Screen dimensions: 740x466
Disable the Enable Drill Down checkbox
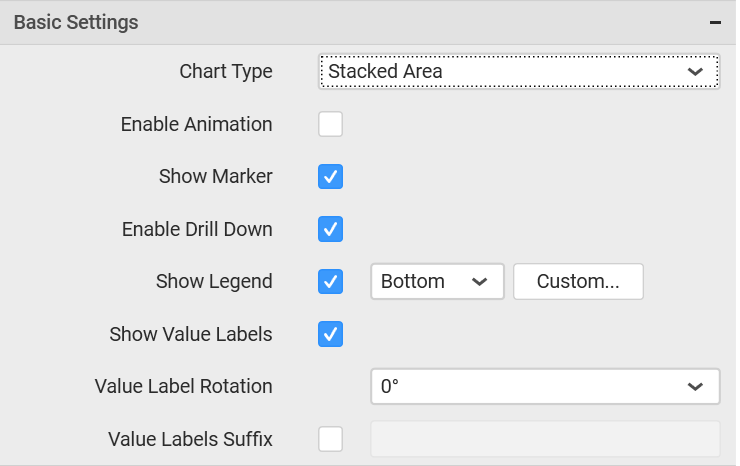[330, 229]
